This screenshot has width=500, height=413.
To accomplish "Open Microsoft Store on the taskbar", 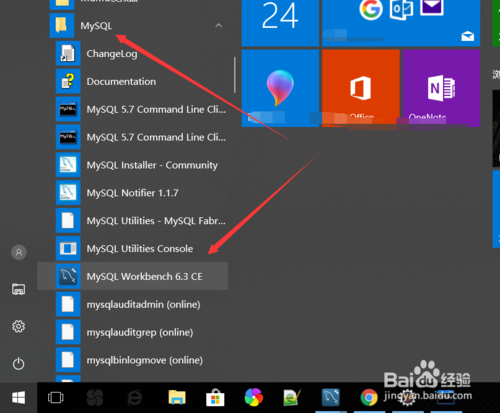I will tap(215, 398).
